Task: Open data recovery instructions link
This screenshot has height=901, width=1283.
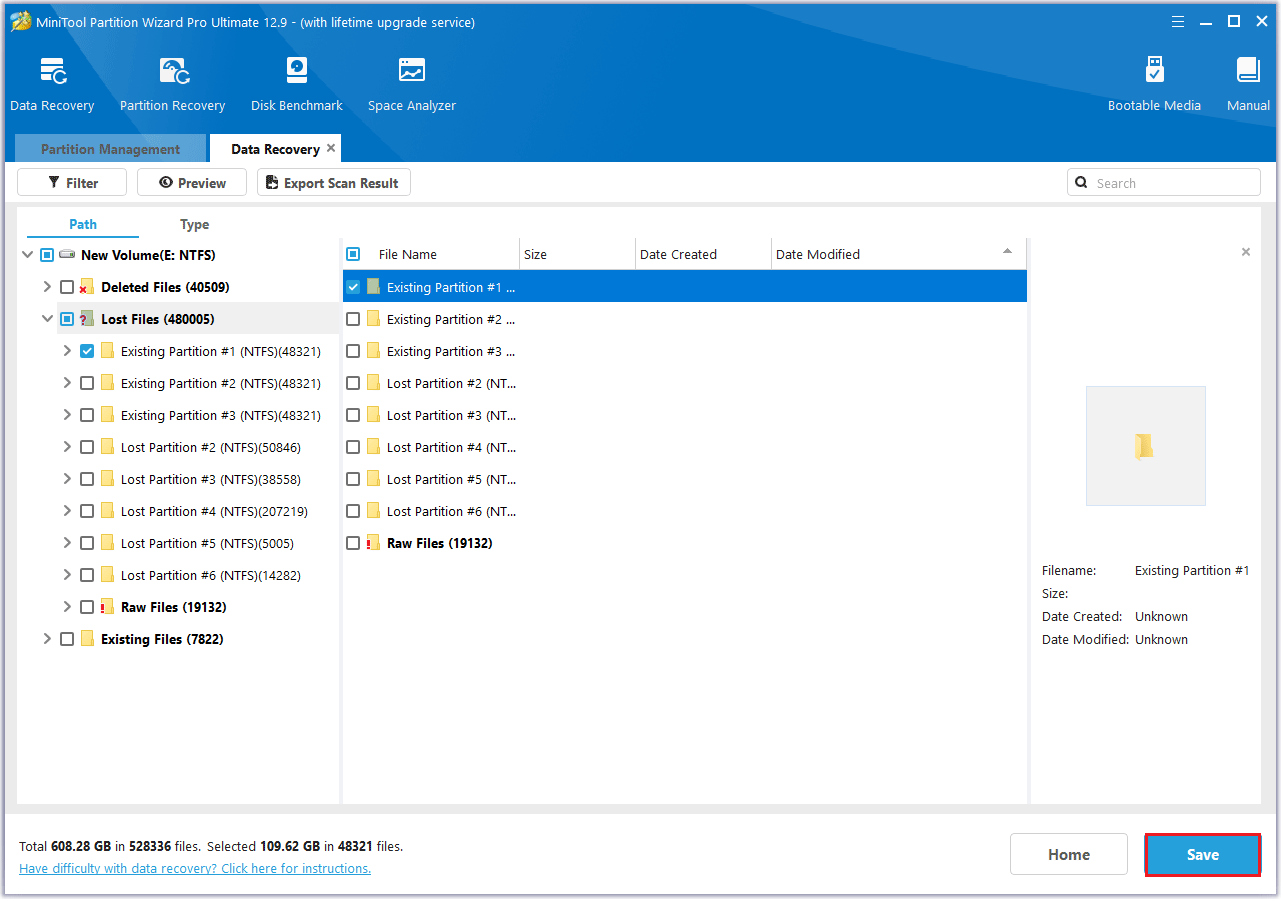Action: (x=195, y=868)
